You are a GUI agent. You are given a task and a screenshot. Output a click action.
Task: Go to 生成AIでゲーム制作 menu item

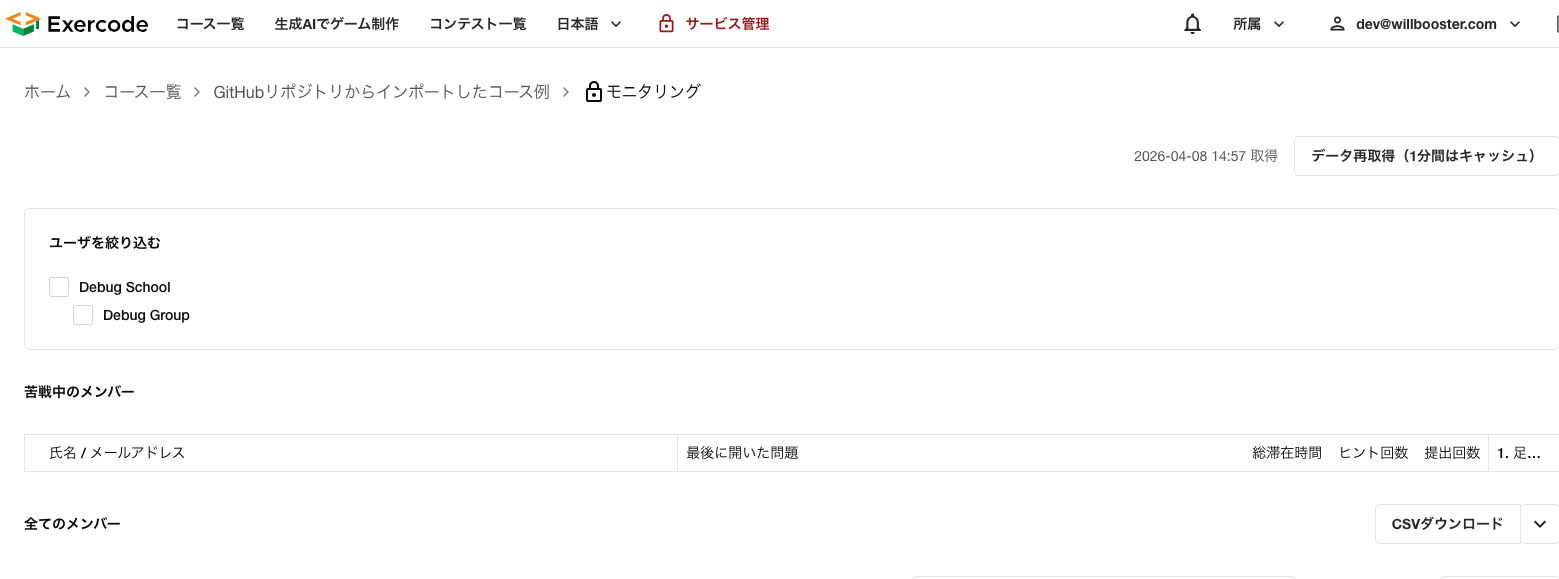(337, 24)
